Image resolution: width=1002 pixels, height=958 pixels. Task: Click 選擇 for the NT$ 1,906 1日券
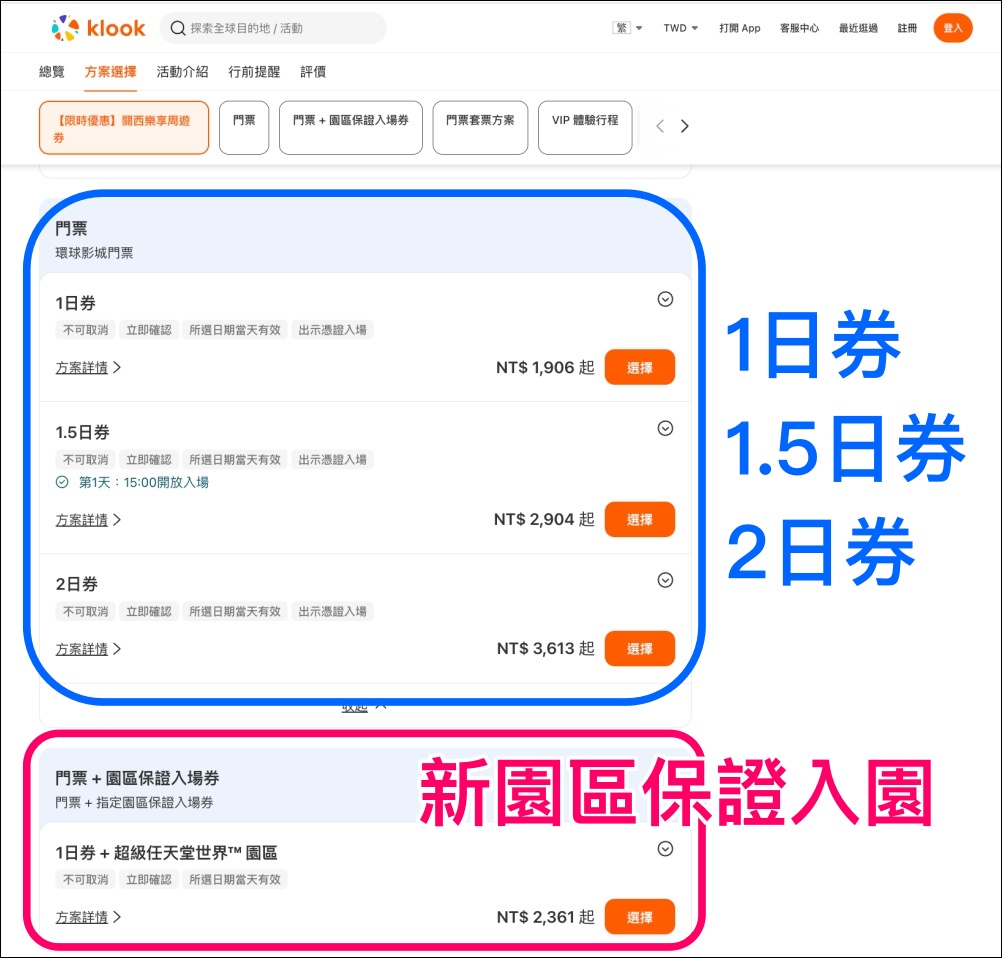[640, 367]
